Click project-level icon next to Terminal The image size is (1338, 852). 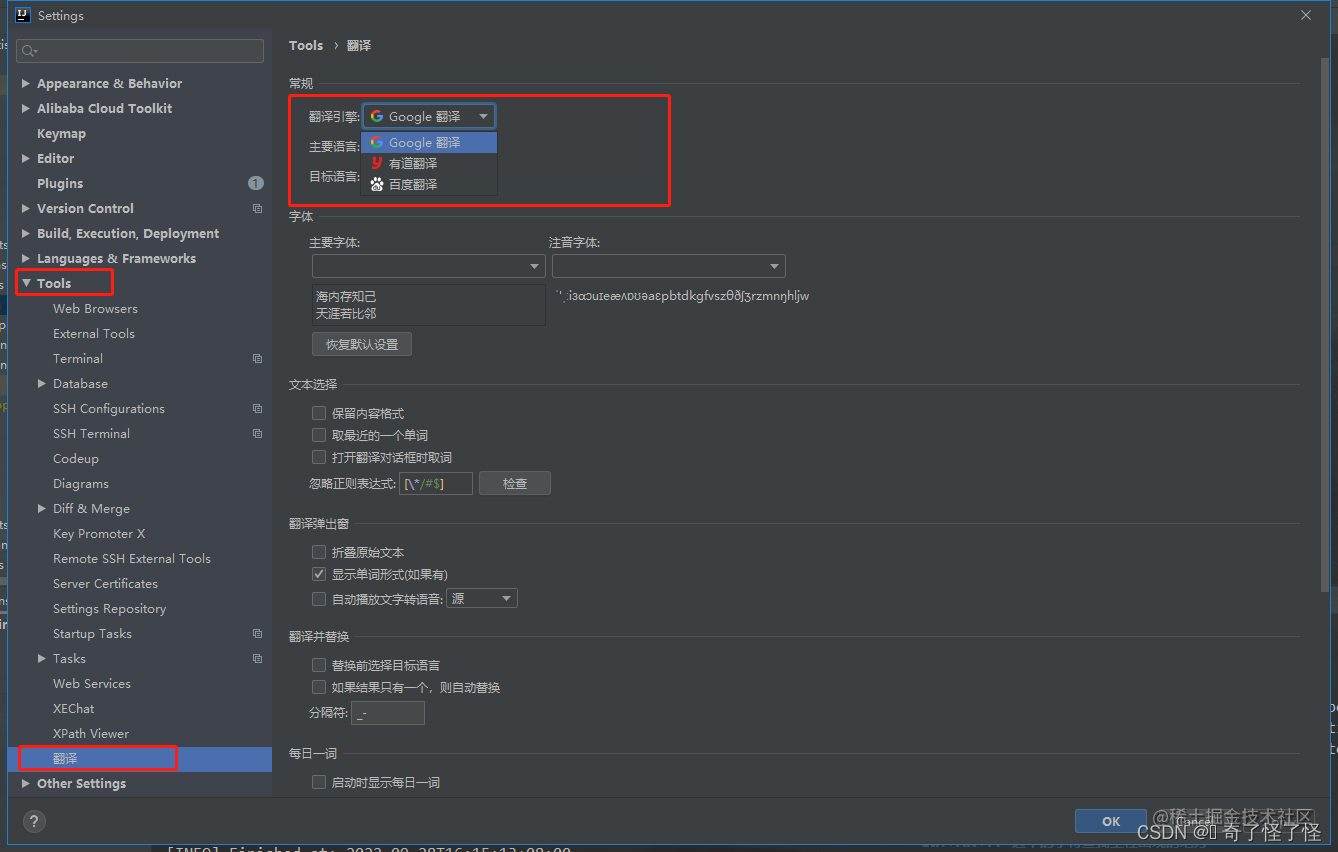tap(258, 358)
